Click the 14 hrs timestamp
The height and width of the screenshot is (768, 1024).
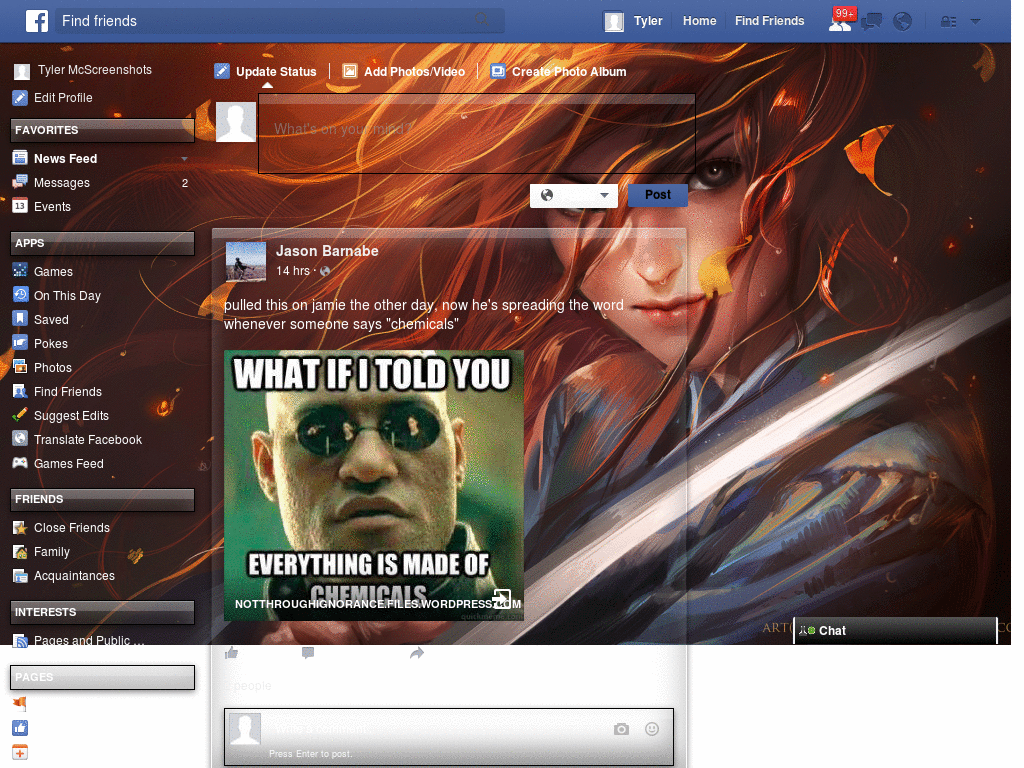tap(293, 271)
